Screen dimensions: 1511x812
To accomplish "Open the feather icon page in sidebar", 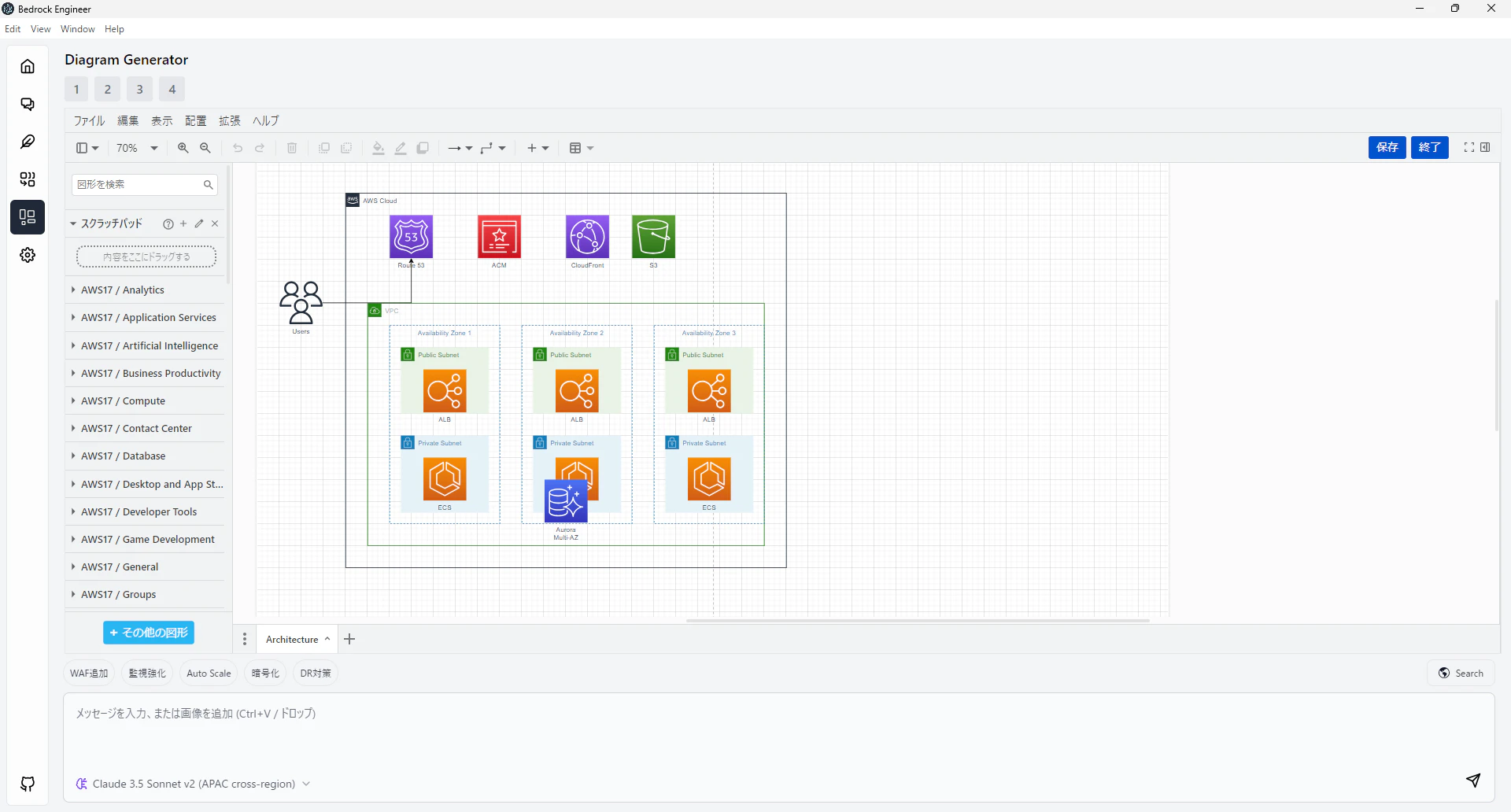I will [x=28, y=142].
